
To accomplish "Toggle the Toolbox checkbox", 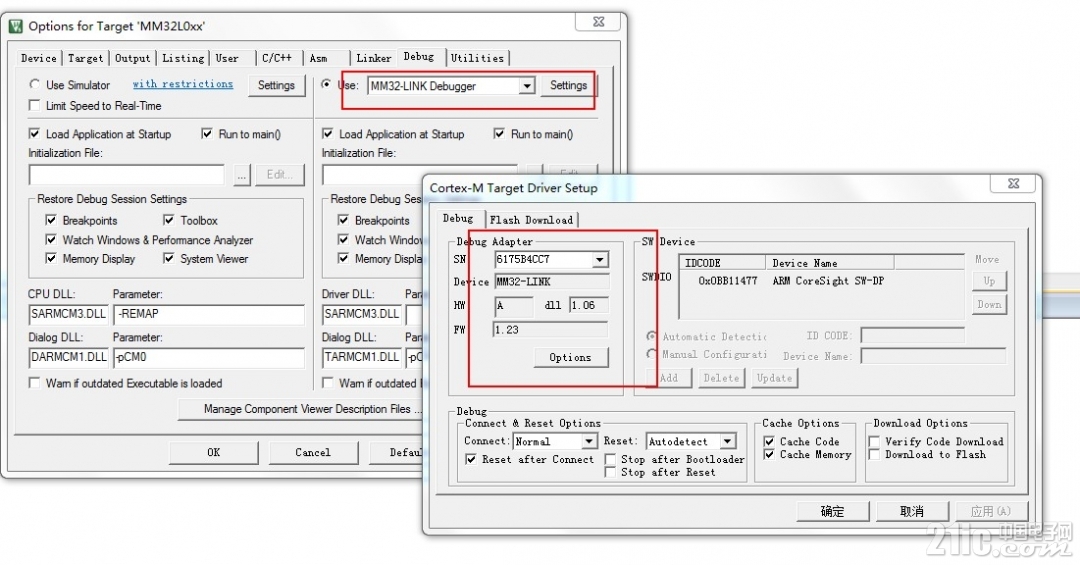I will (x=169, y=220).
